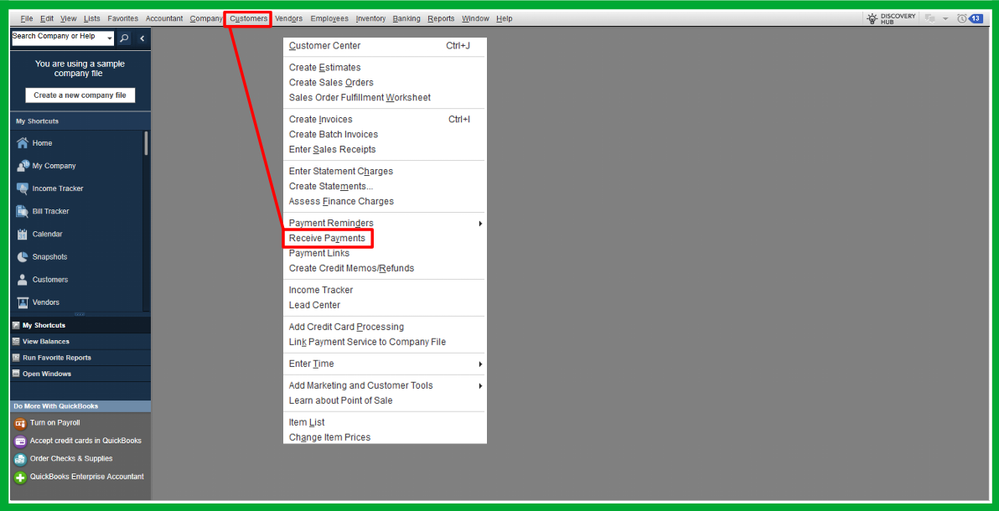Open the Vendors menu in menu bar
This screenshot has width=999, height=511.
pos(289,18)
